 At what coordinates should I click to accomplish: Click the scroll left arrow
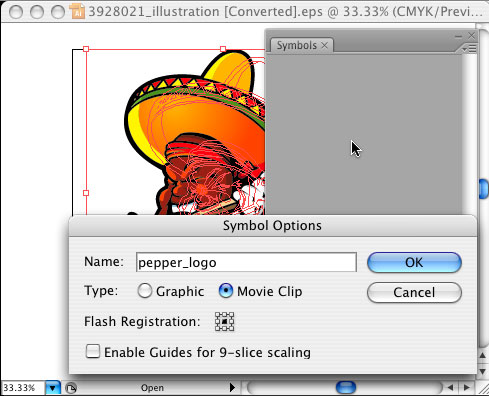point(450,388)
